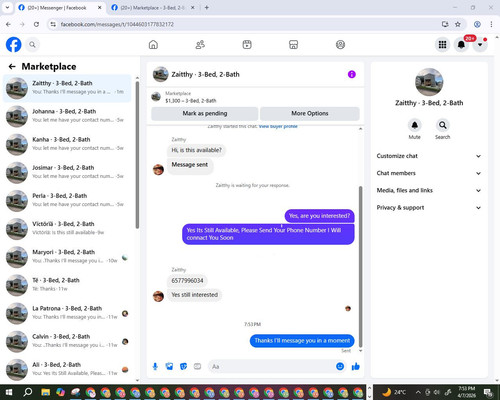Expand Privacy & support section
500x400 pixels.
pyautogui.click(x=429, y=208)
